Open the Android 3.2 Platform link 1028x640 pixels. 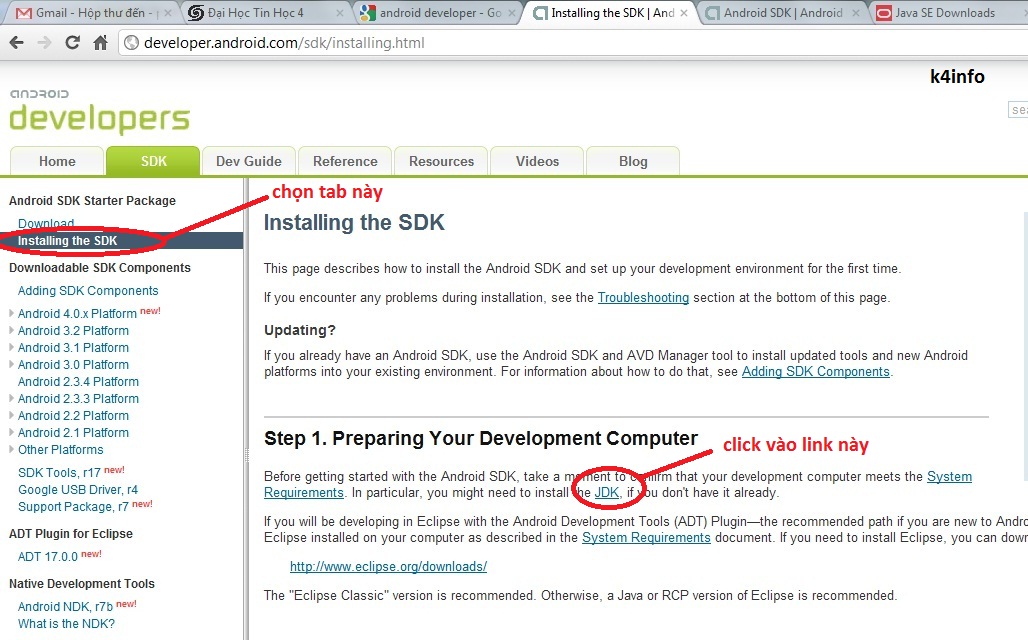pyautogui.click(x=73, y=330)
